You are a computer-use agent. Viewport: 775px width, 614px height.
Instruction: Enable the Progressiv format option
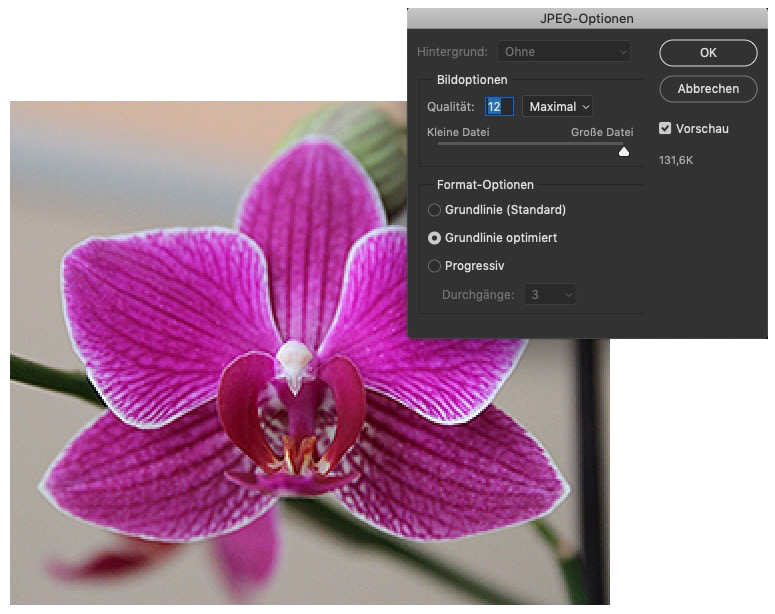(434, 266)
